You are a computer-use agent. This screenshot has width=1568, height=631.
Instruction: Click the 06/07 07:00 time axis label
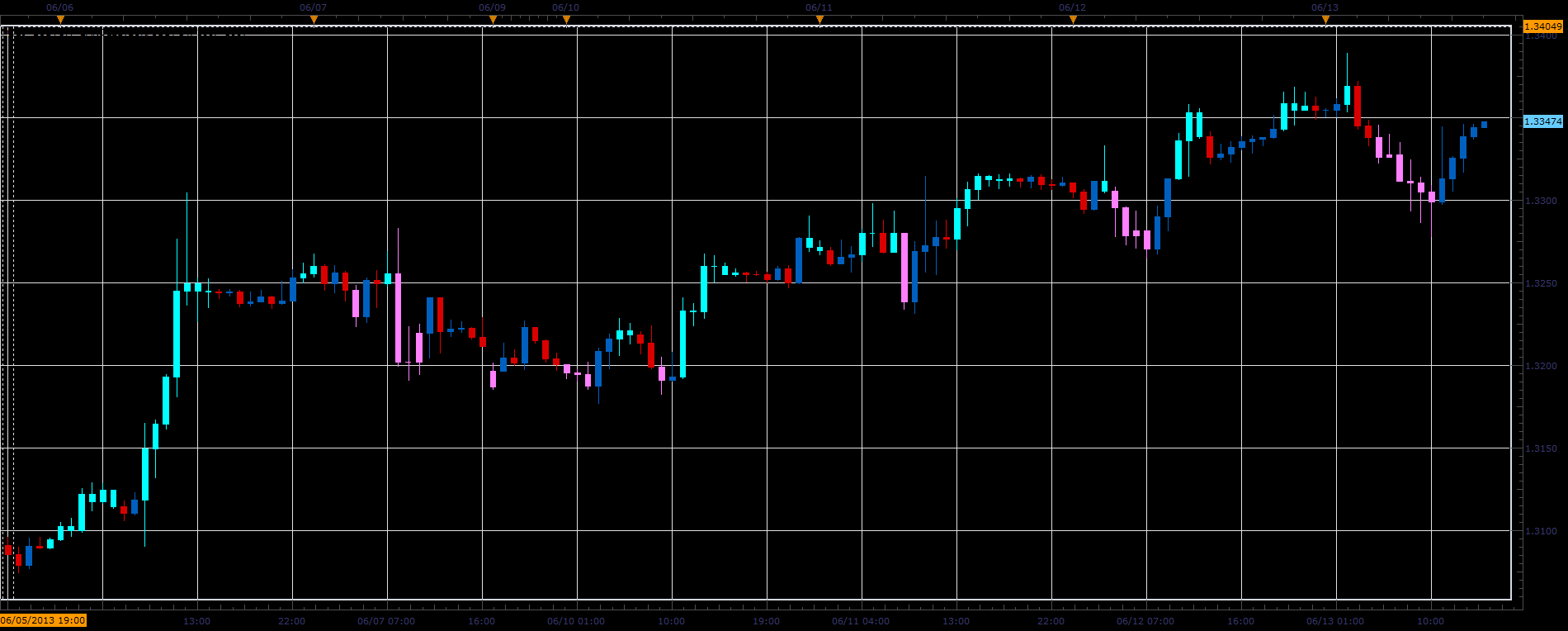pyautogui.click(x=386, y=621)
